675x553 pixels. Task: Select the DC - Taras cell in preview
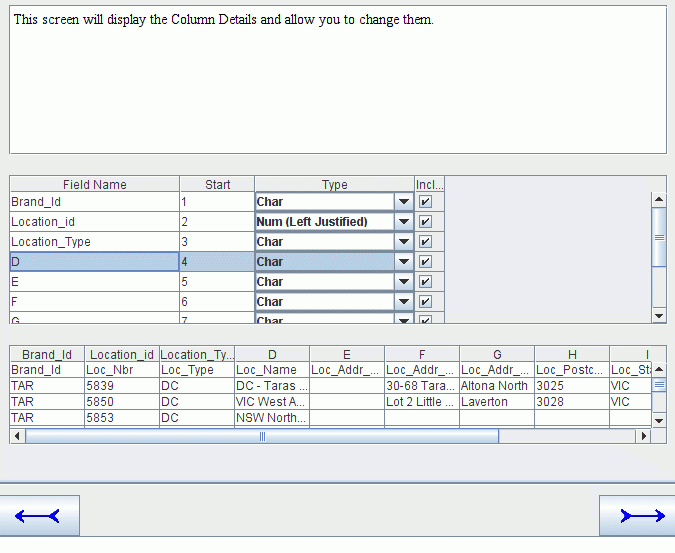pos(272,386)
